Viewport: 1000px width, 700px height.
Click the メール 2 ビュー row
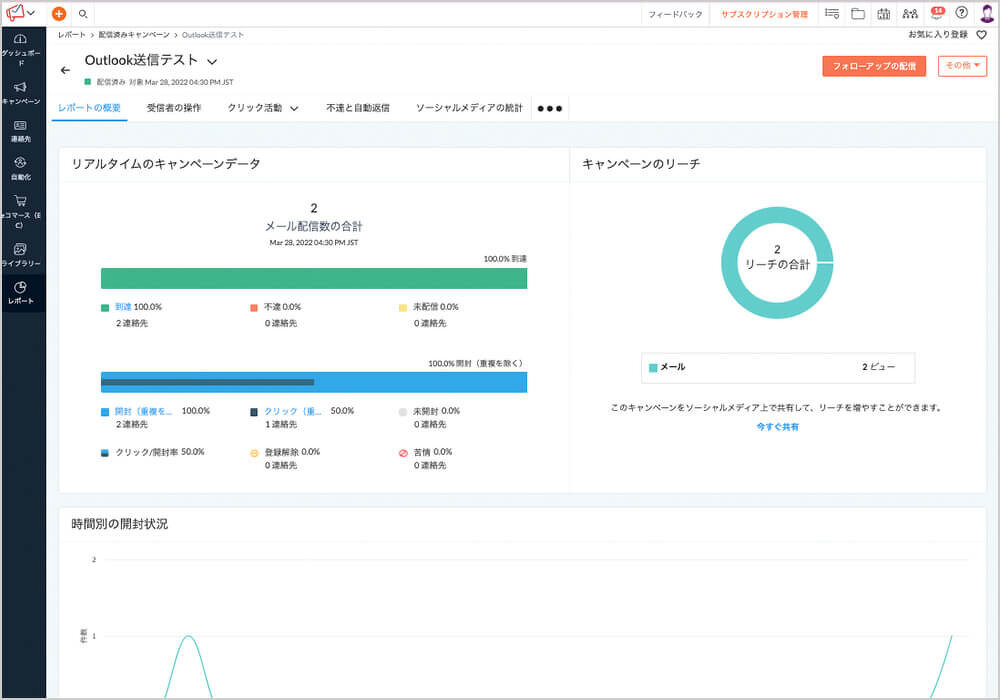pos(777,367)
